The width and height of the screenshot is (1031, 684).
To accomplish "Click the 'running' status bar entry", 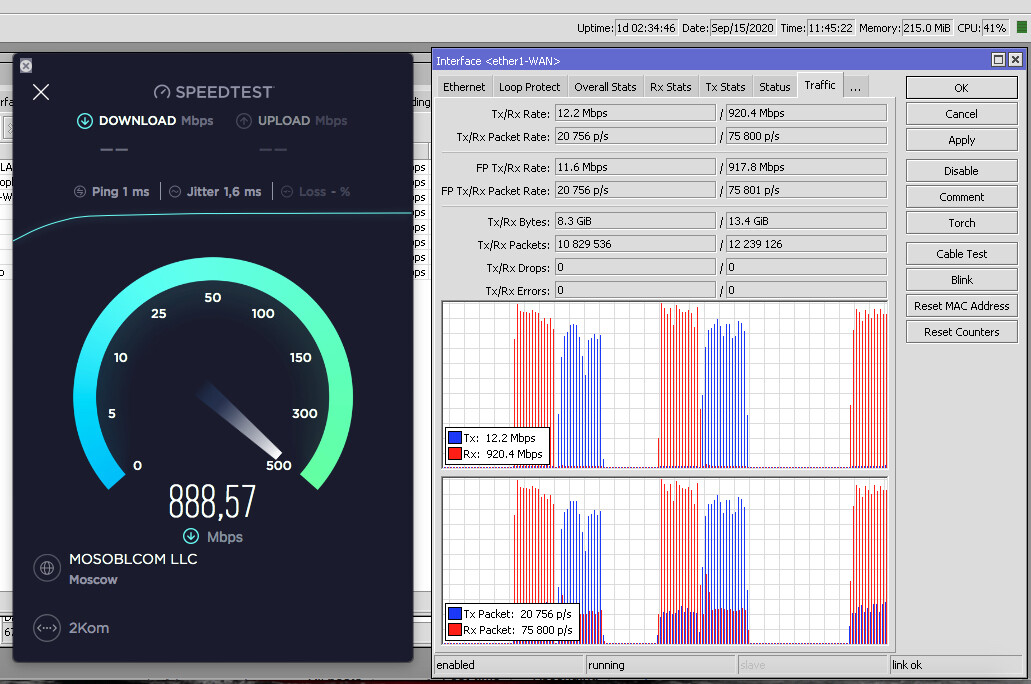I will click(660, 665).
